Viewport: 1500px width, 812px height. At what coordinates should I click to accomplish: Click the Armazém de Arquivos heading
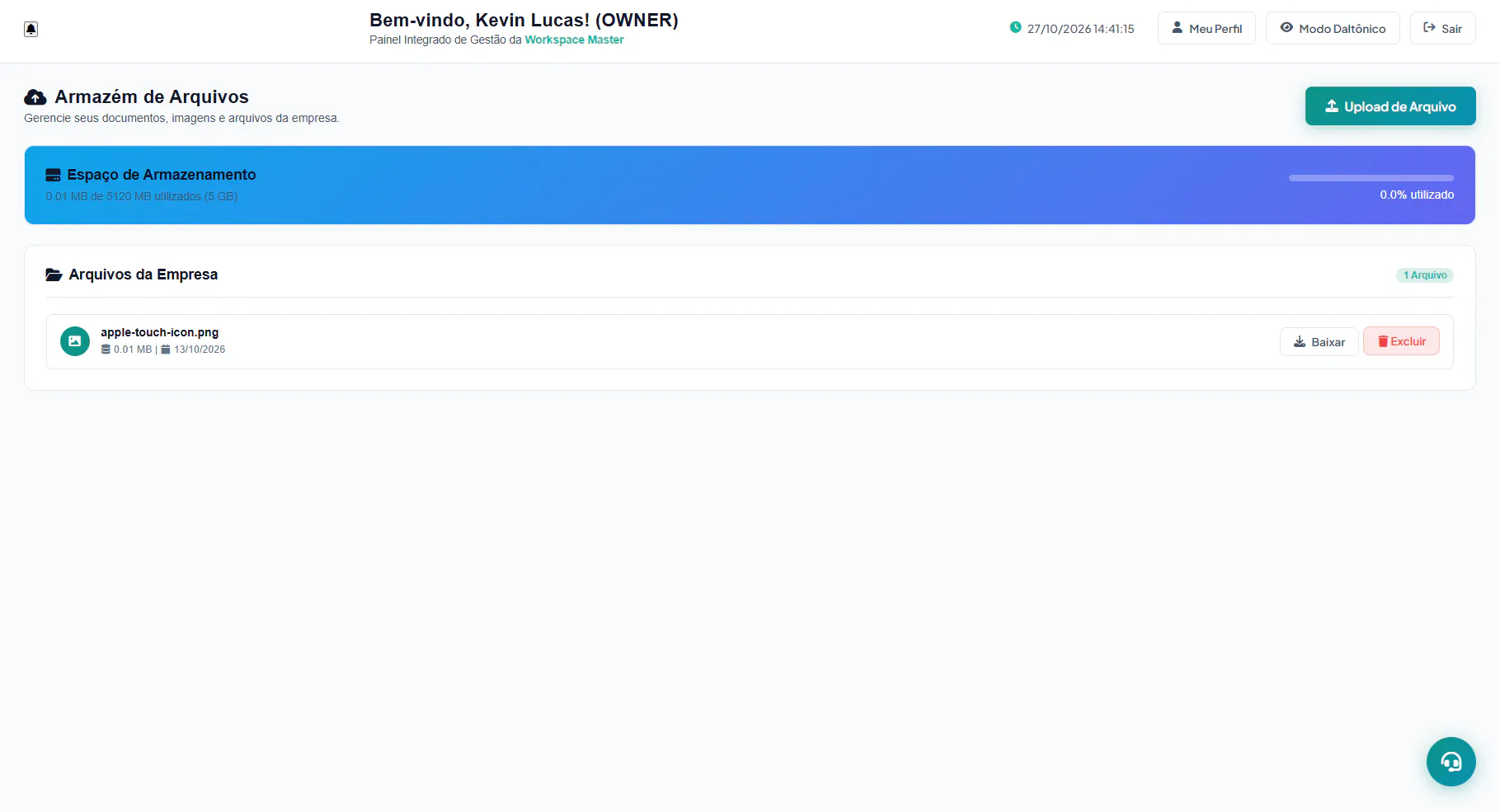coord(152,97)
